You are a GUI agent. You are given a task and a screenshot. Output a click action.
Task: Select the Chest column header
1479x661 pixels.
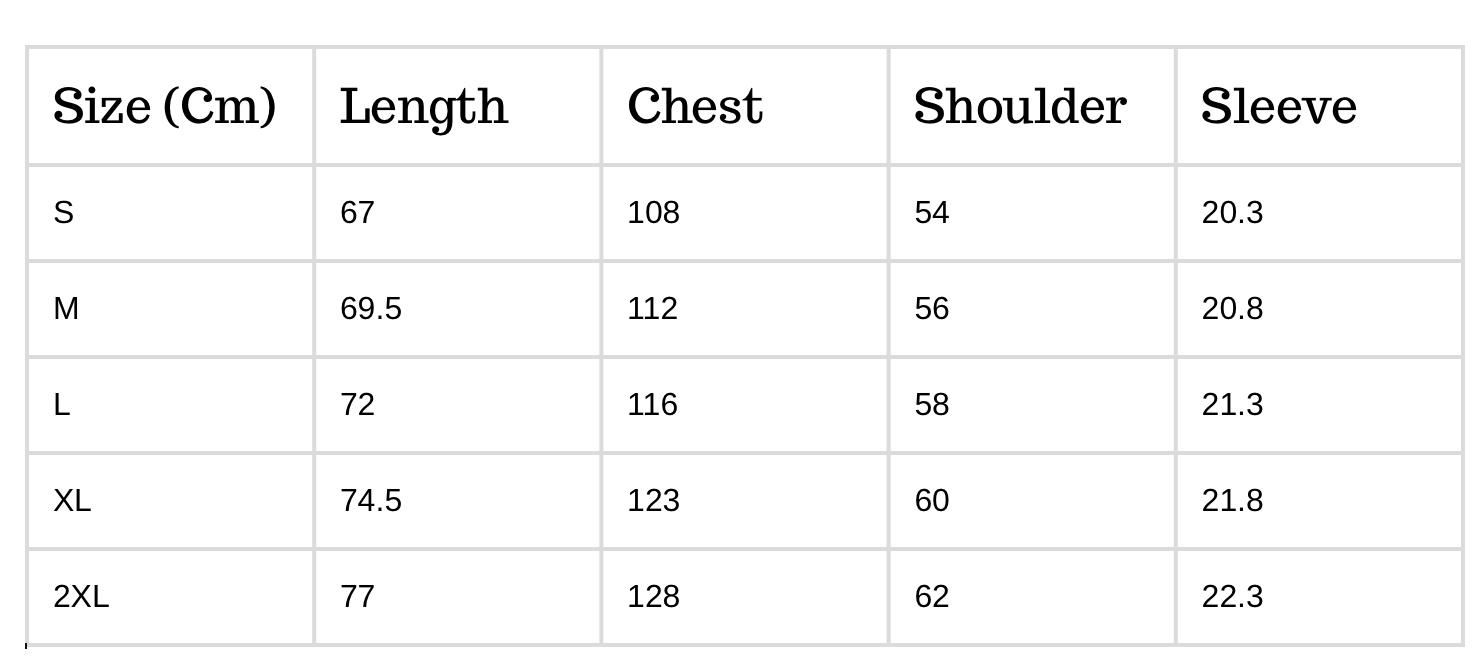695,106
